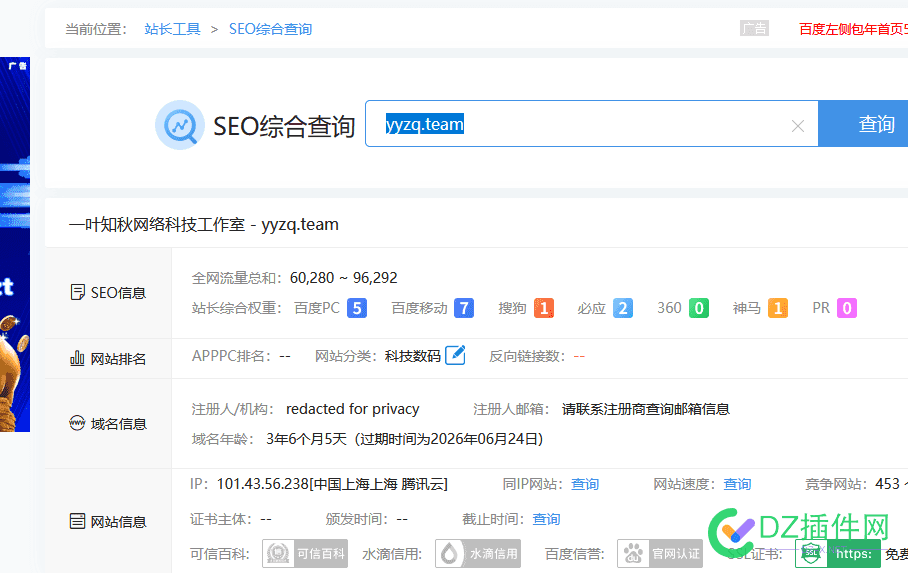Click the red 百度左侧包年首页 ad link

point(853,29)
